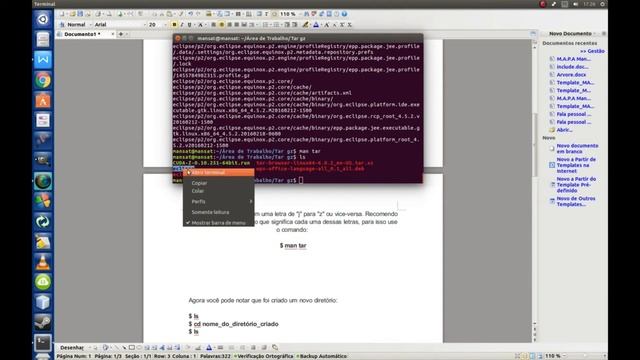The image size is (640, 360).
Task: Click the undo arrow in the toolbar
Action: point(190,14)
